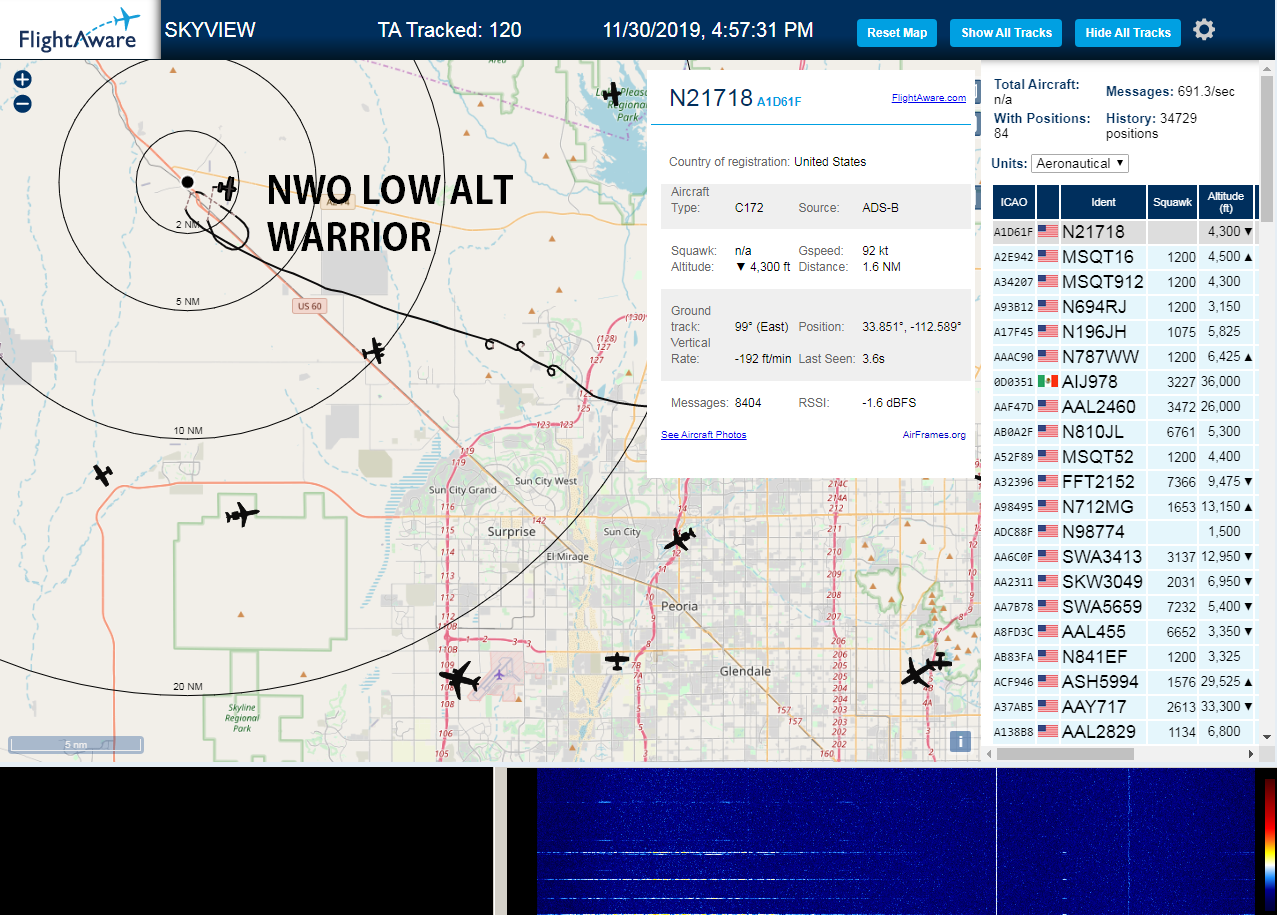Select aircraft icon along US 60

click(x=374, y=350)
